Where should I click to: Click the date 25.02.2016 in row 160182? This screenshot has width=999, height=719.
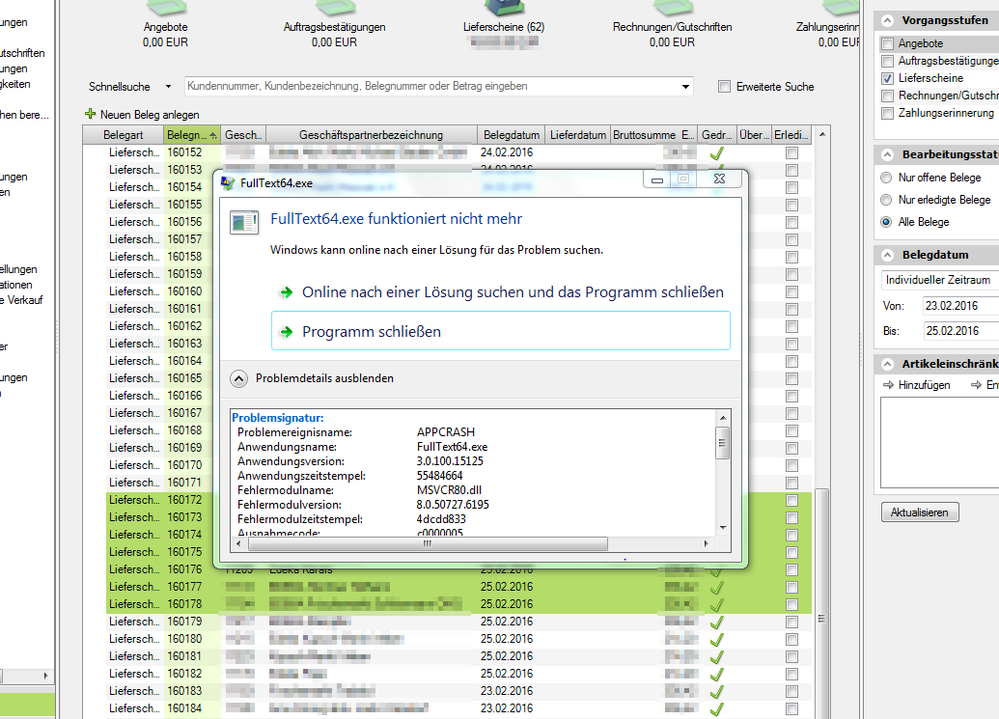(507, 674)
